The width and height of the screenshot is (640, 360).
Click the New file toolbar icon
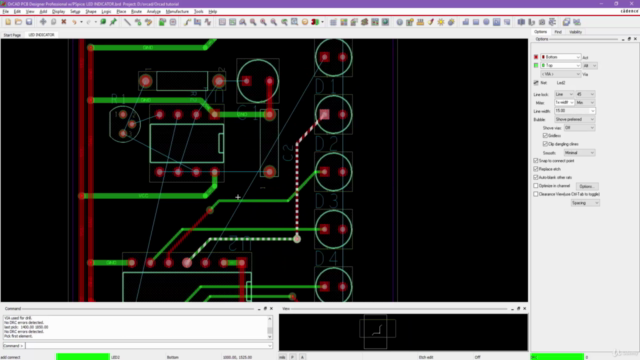8,22
